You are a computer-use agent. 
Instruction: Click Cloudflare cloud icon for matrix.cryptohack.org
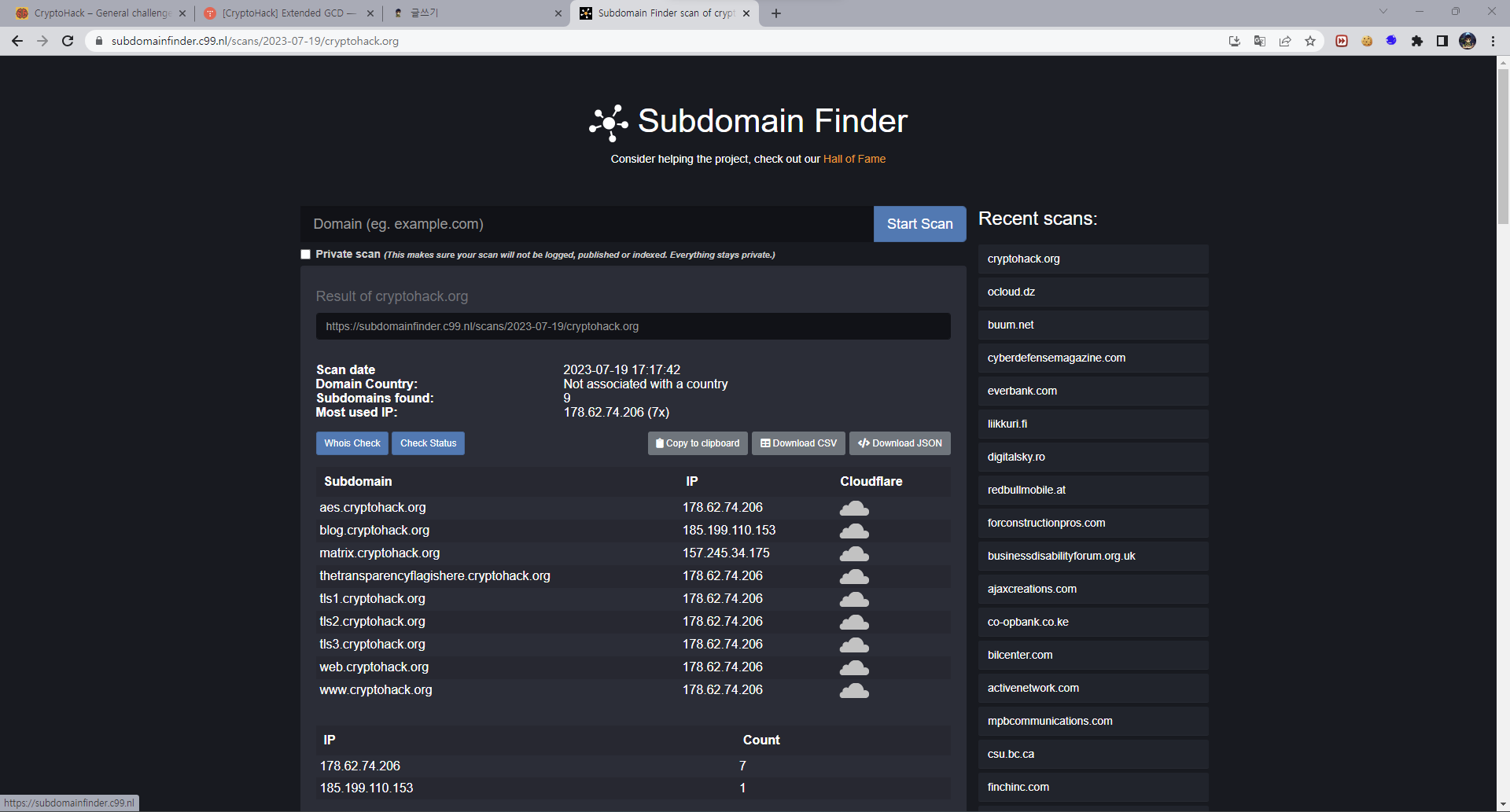(854, 553)
